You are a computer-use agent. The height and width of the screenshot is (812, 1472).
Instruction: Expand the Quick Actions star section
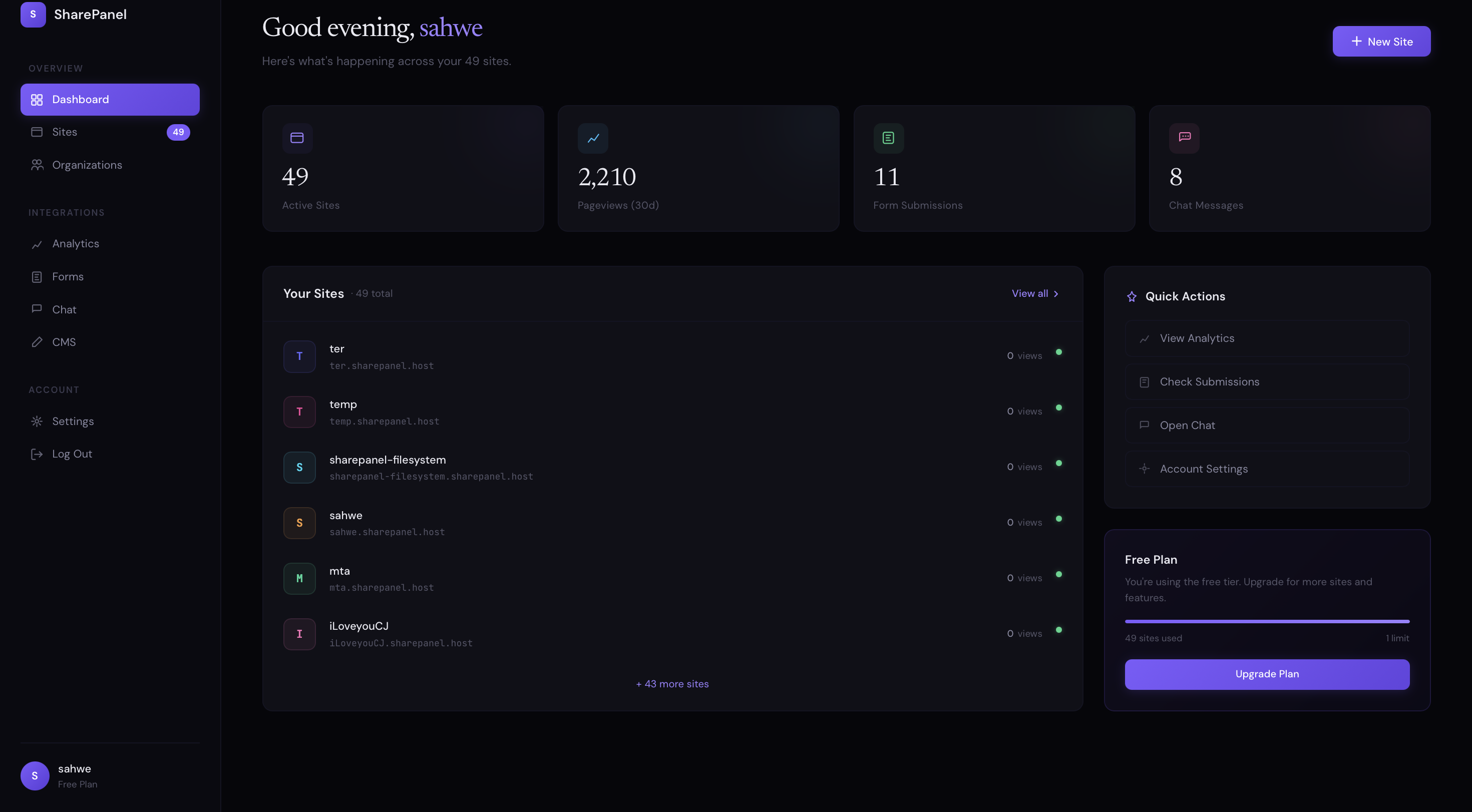click(x=1132, y=296)
